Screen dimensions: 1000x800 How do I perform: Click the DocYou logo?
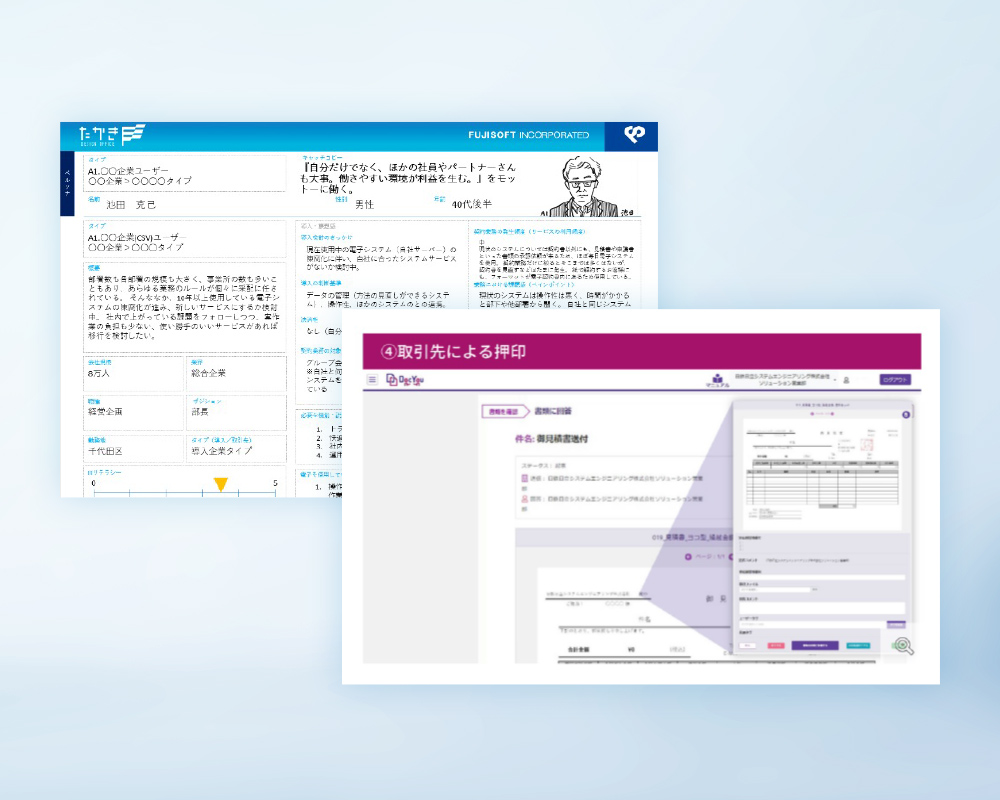405,380
